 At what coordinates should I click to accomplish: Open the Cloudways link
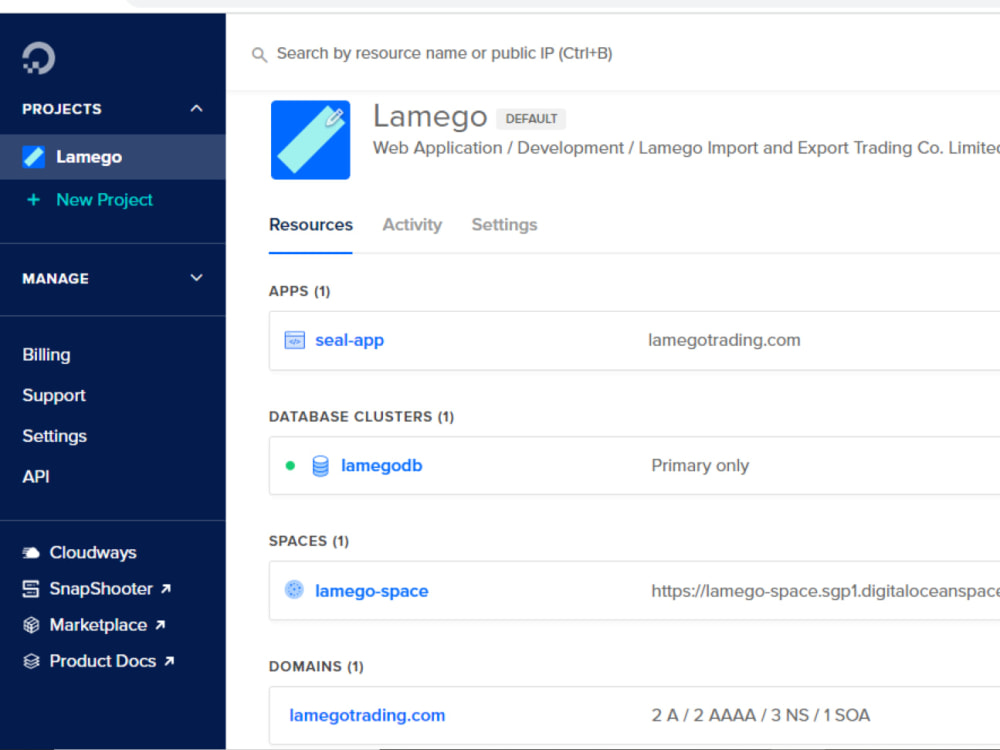pyautogui.click(x=93, y=553)
